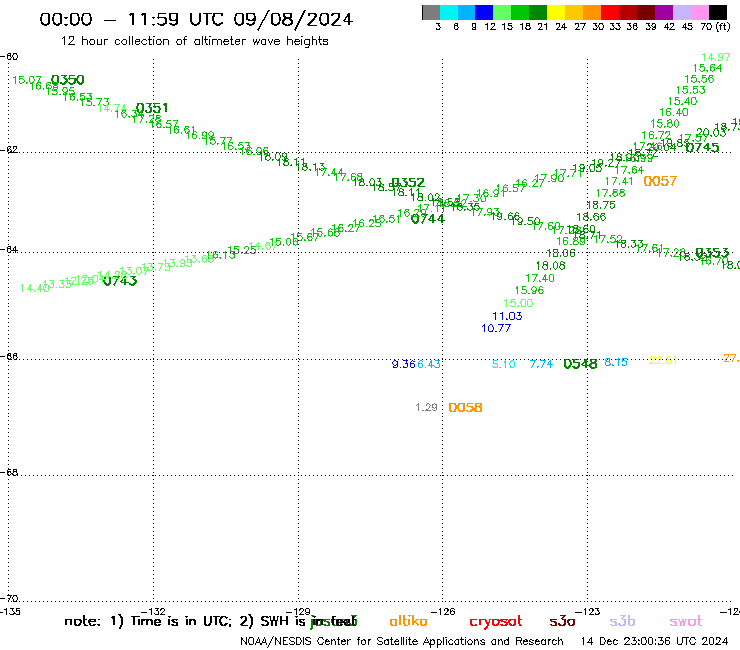Select the orange 0057 time marker
The height and width of the screenshot is (650, 740).
pos(660,181)
